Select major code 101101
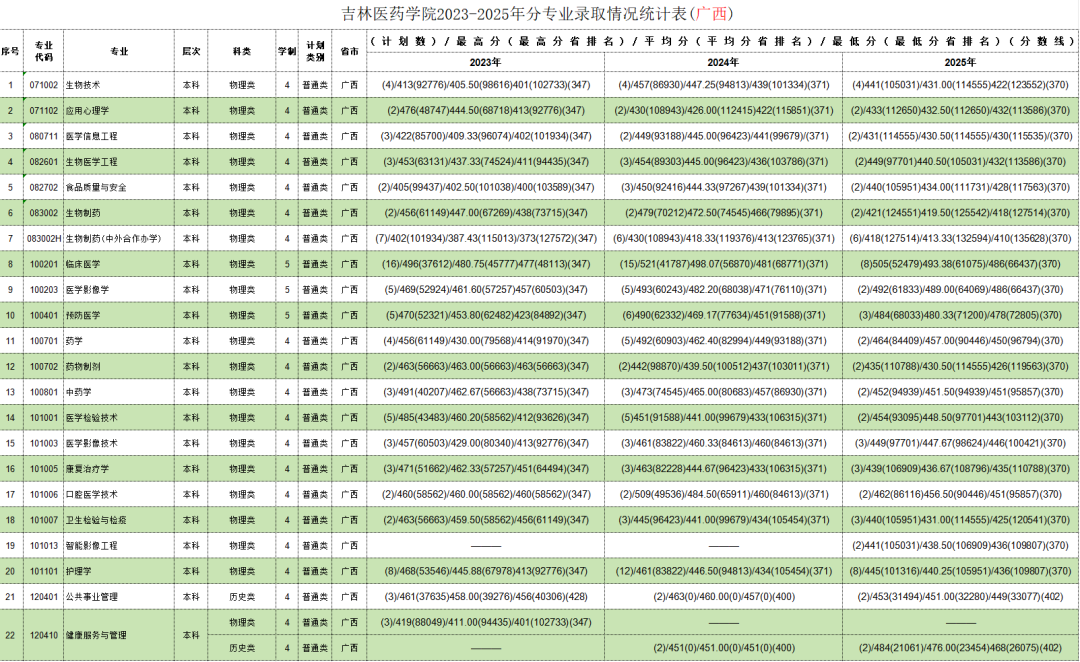The width and height of the screenshot is (1080, 662). [43, 571]
